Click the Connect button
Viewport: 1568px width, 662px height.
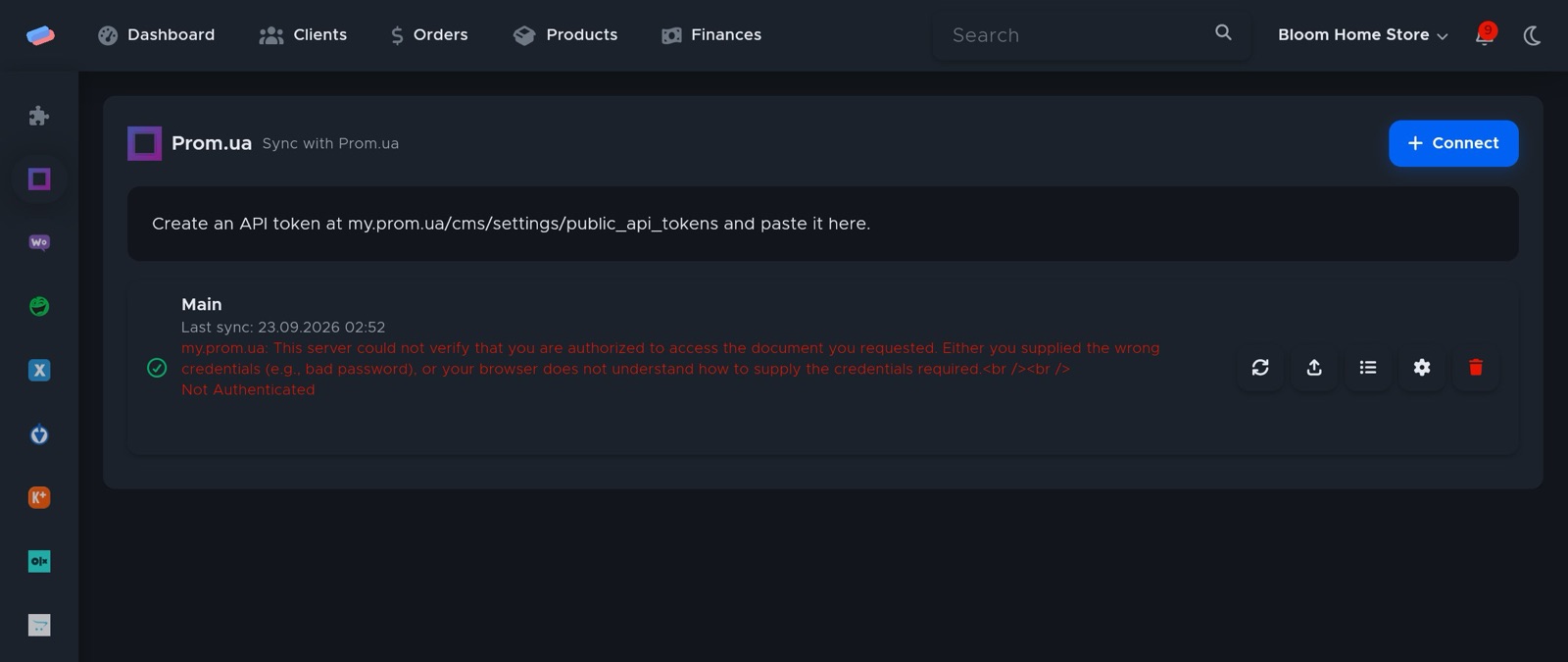pos(1453,143)
